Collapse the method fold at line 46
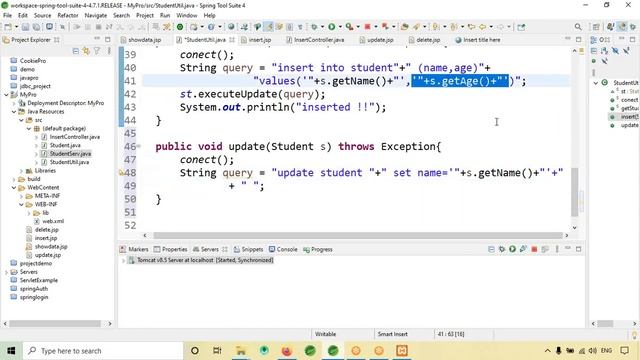Screen dimensions: 640x360 [139, 147]
